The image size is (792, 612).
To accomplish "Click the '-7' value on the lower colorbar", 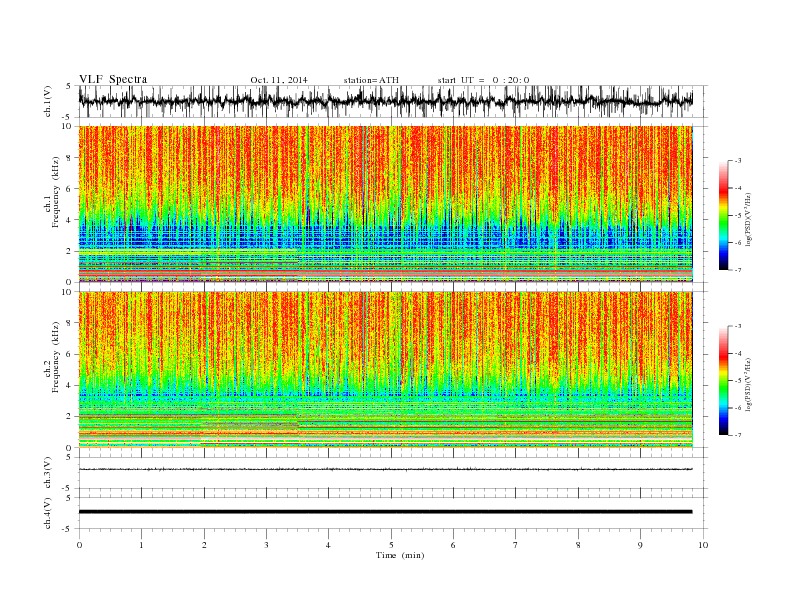I will [737, 435].
